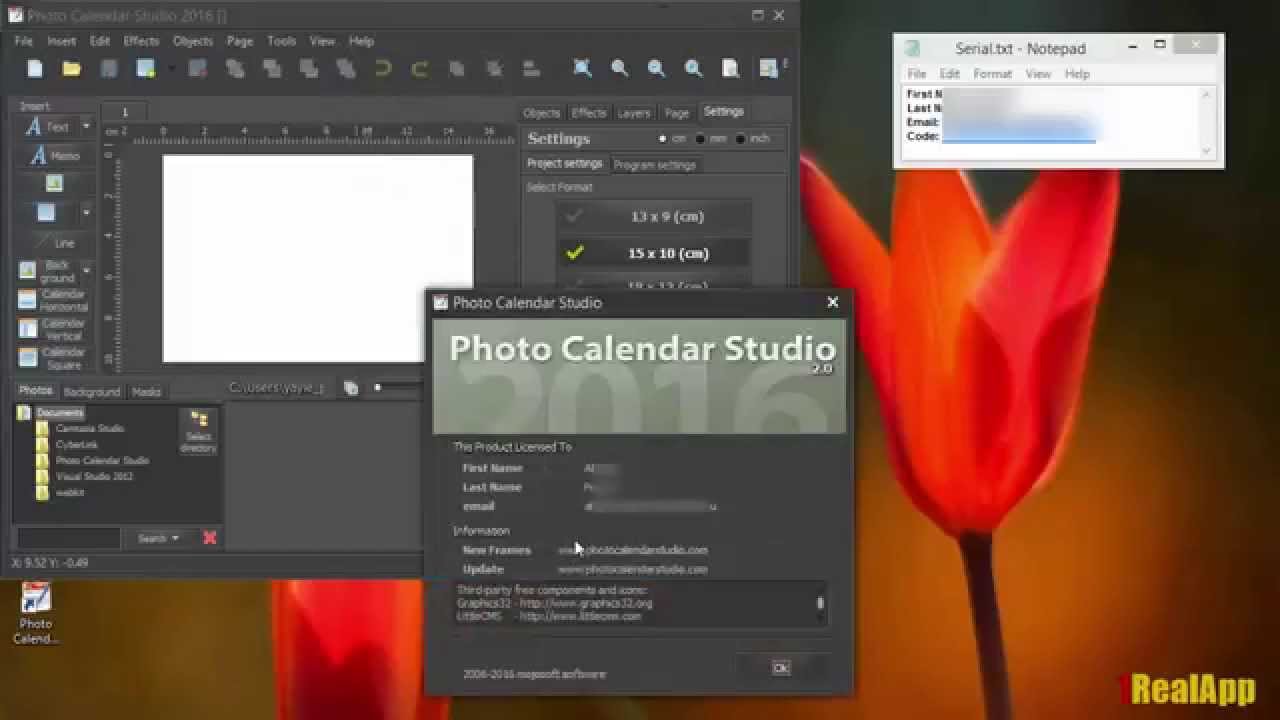Viewport: 1280px width, 720px height.
Task: Click the red X icon next to Search
Action: 209,538
